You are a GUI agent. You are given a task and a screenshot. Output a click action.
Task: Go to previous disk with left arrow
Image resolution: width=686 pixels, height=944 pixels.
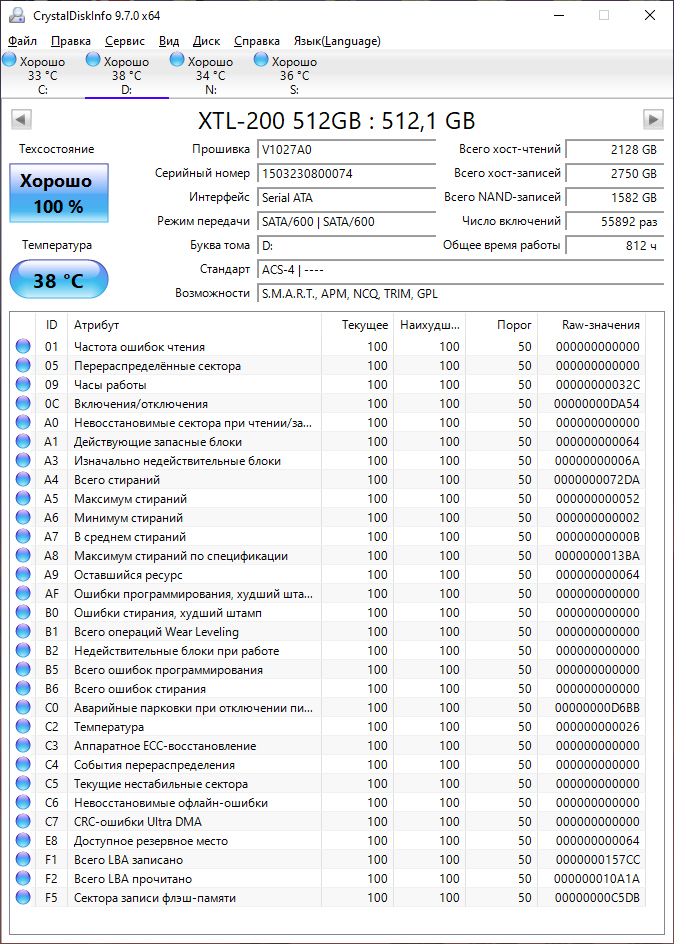click(x=21, y=119)
